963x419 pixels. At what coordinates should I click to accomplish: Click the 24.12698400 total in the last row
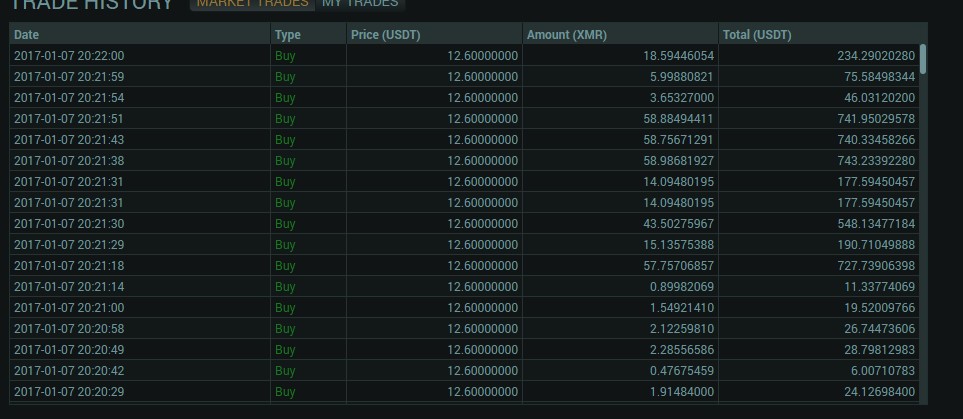point(879,392)
